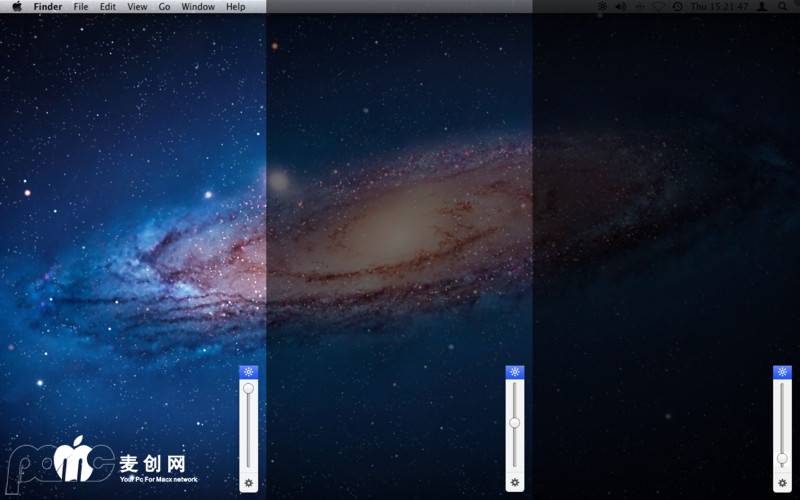Click the middle brightness slider knob
800x500 pixels.
pyautogui.click(x=515, y=423)
